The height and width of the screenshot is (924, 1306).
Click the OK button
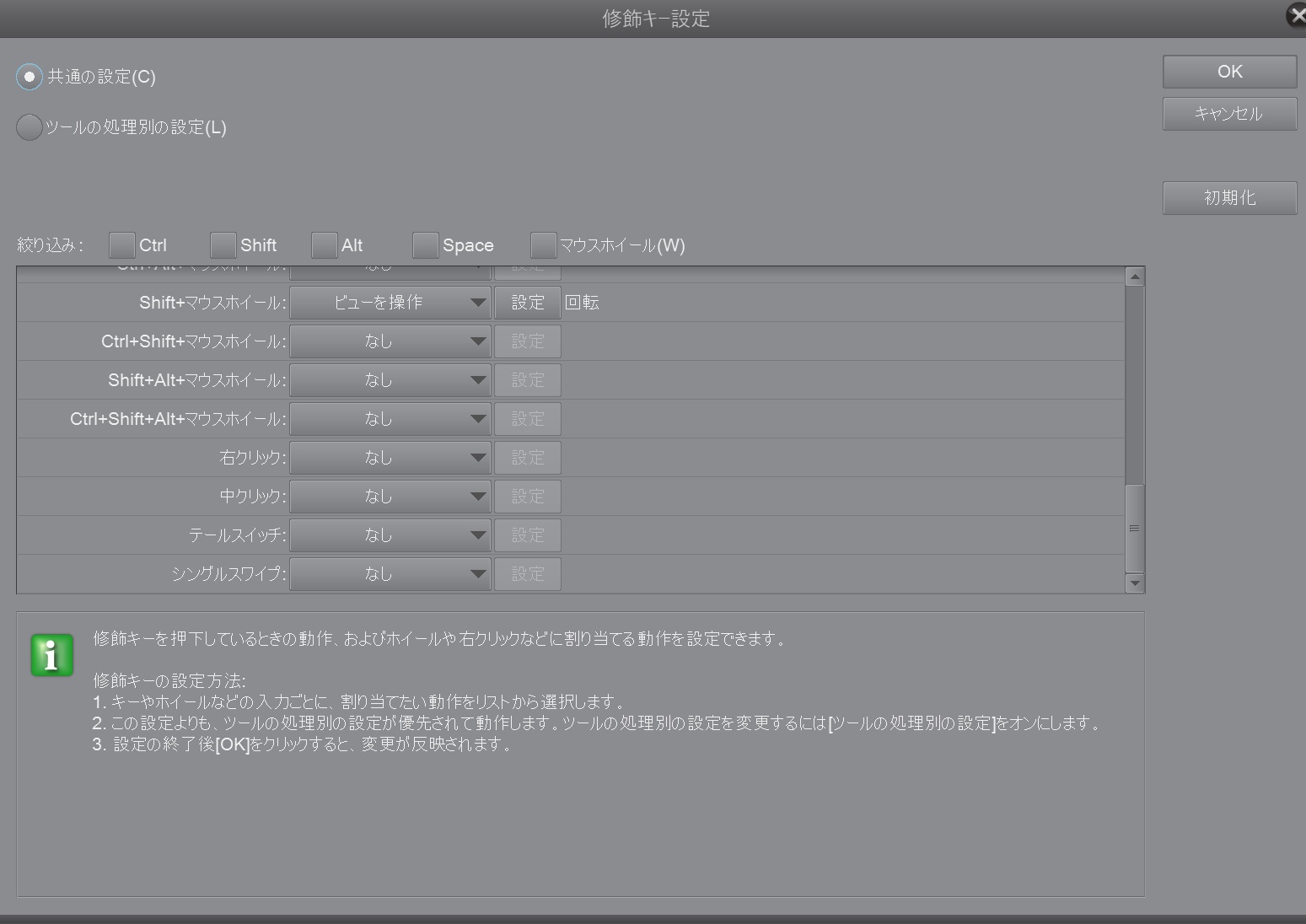1230,72
